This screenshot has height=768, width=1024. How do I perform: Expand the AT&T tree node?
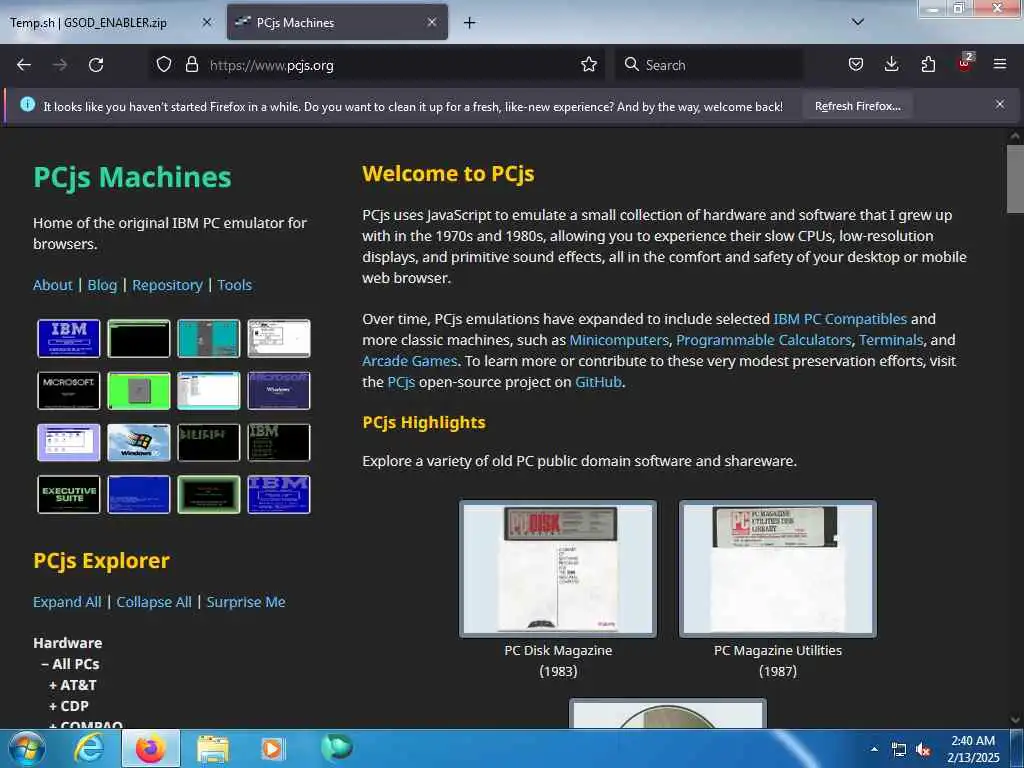72,686
